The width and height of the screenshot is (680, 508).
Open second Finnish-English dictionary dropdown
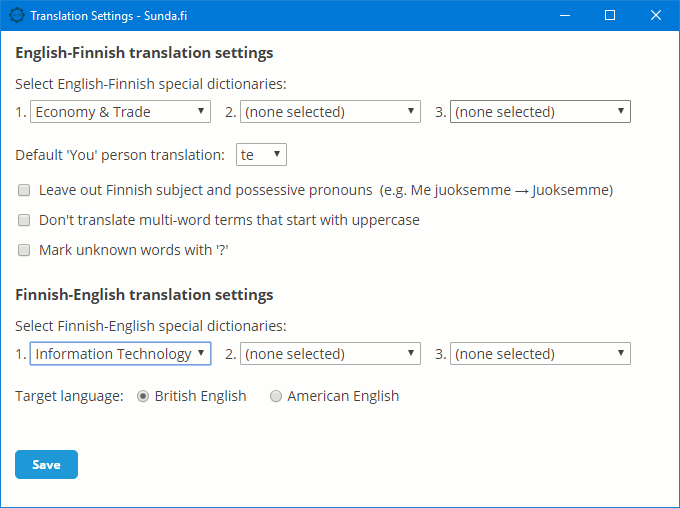tap(330, 354)
